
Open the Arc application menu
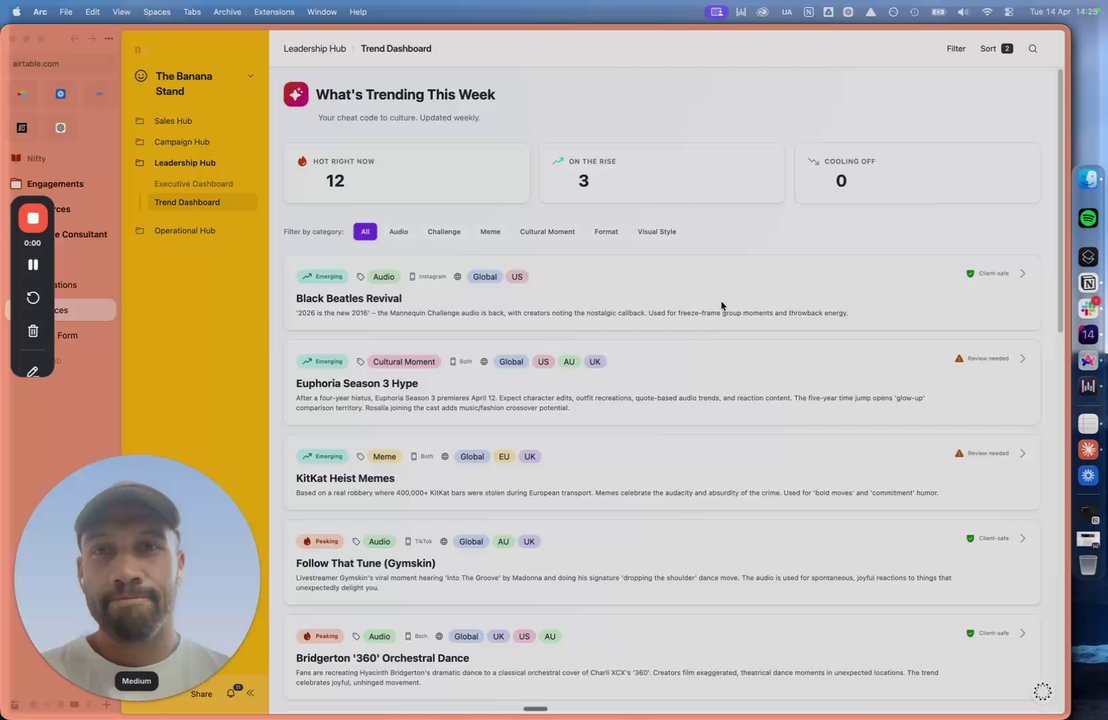click(x=40, y=12)
